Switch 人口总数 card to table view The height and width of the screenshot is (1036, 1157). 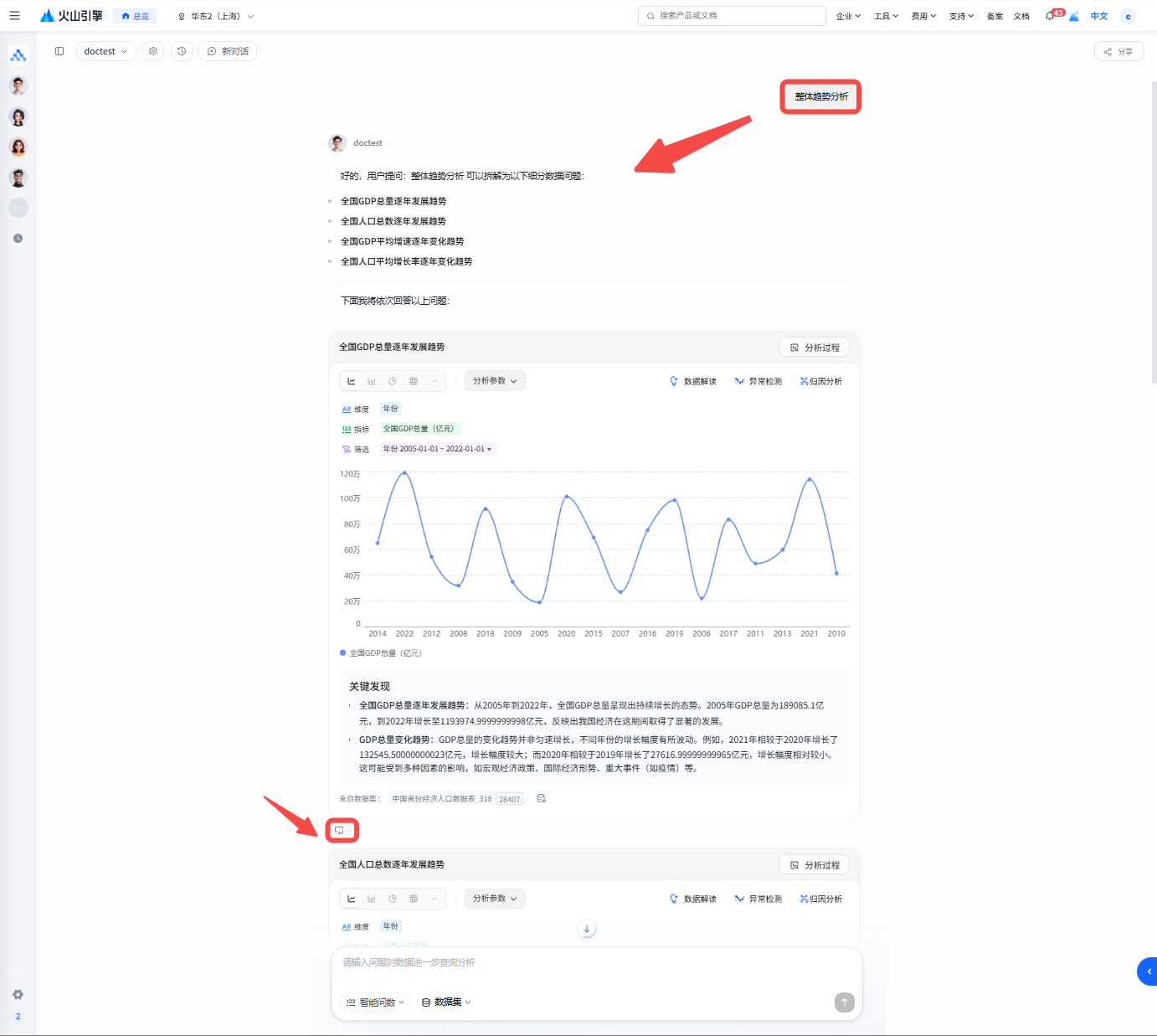coord(414,899)
